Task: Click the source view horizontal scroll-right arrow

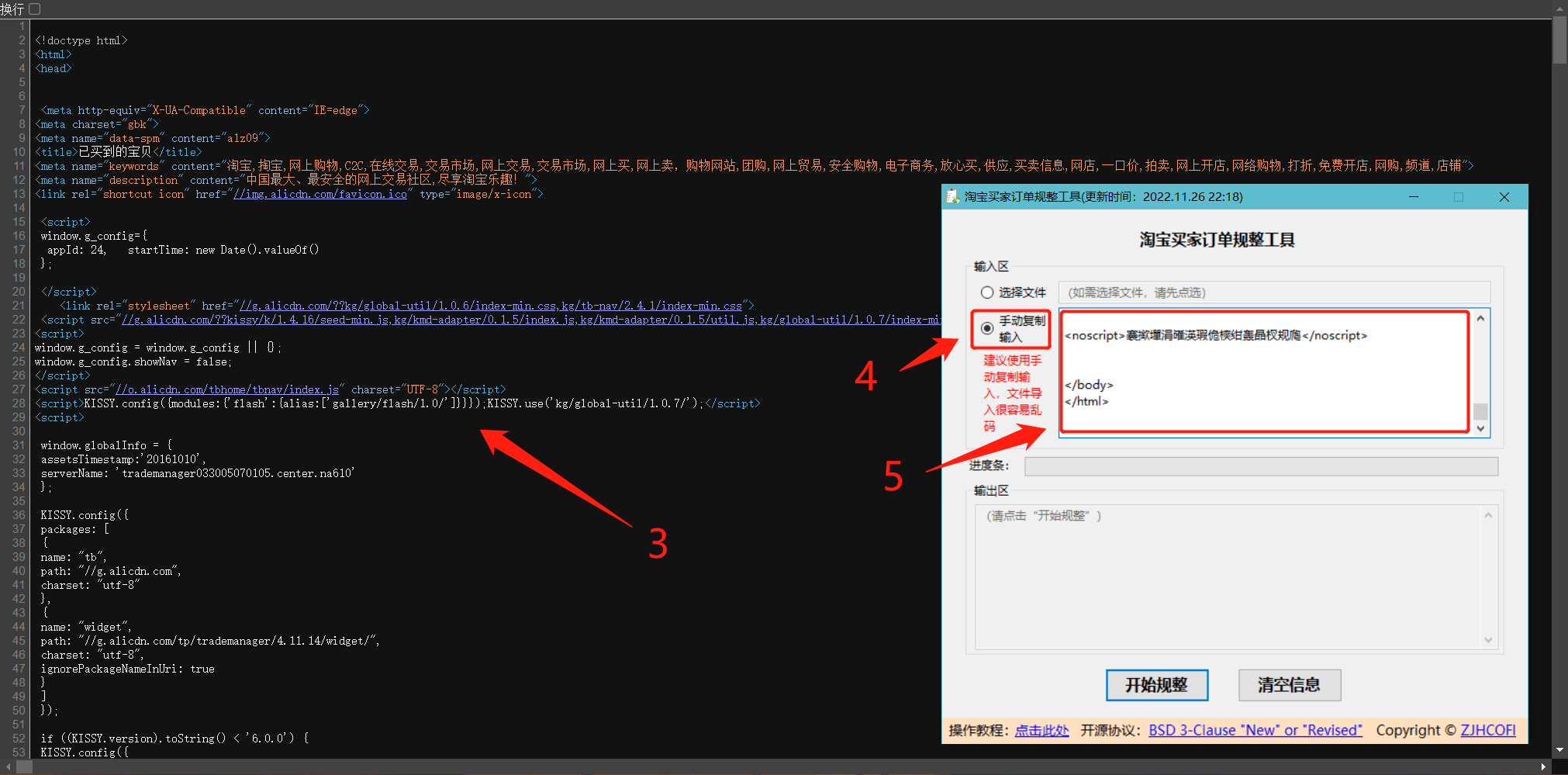Action: (1543, 766)
